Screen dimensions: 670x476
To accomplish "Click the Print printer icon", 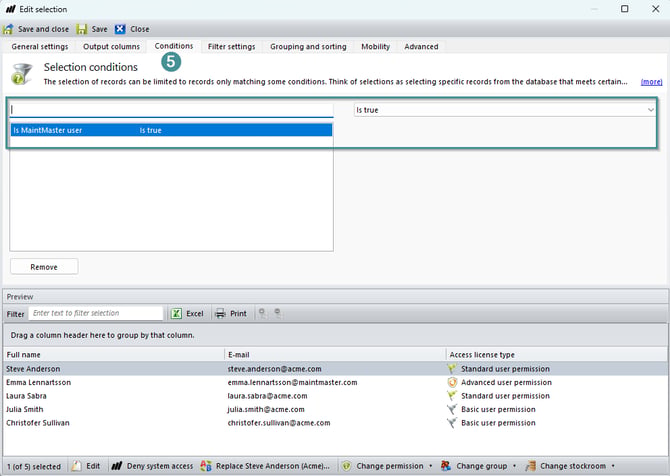I will click(220, 314).
